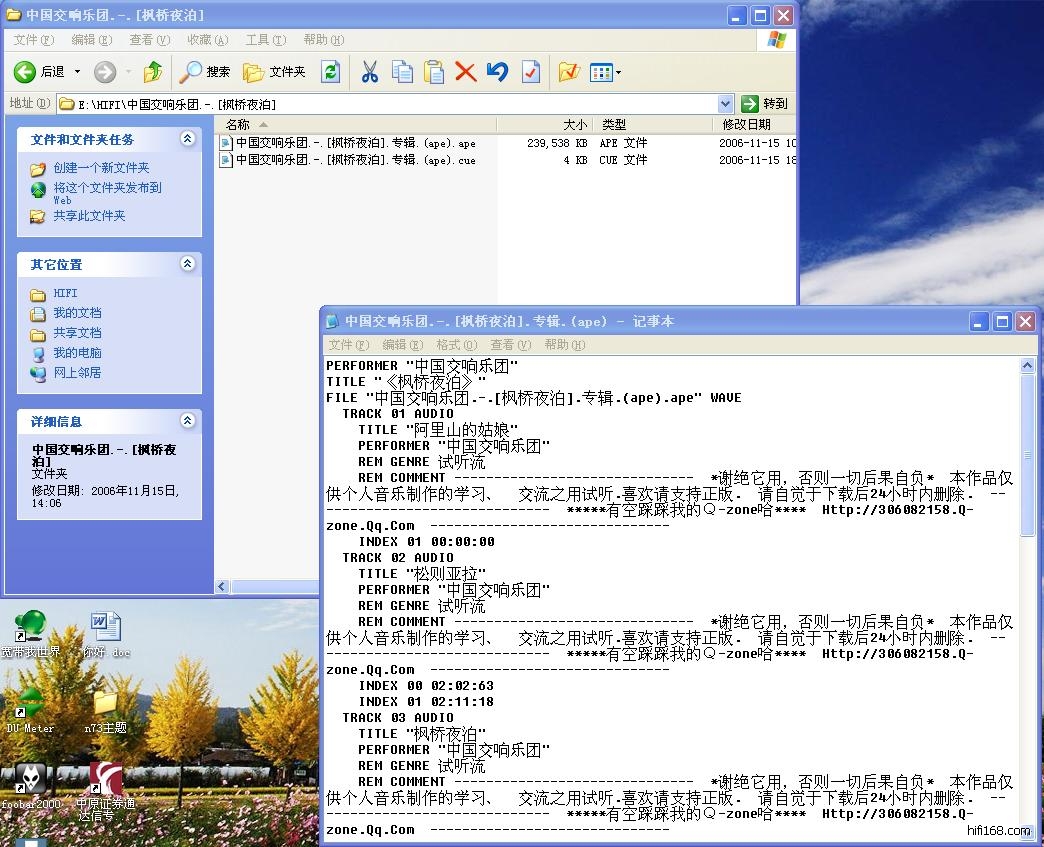This screenshot has height=847, width=1044.
Task: Collapse the 文件和文件夹任务 panel
Action: 187,139
